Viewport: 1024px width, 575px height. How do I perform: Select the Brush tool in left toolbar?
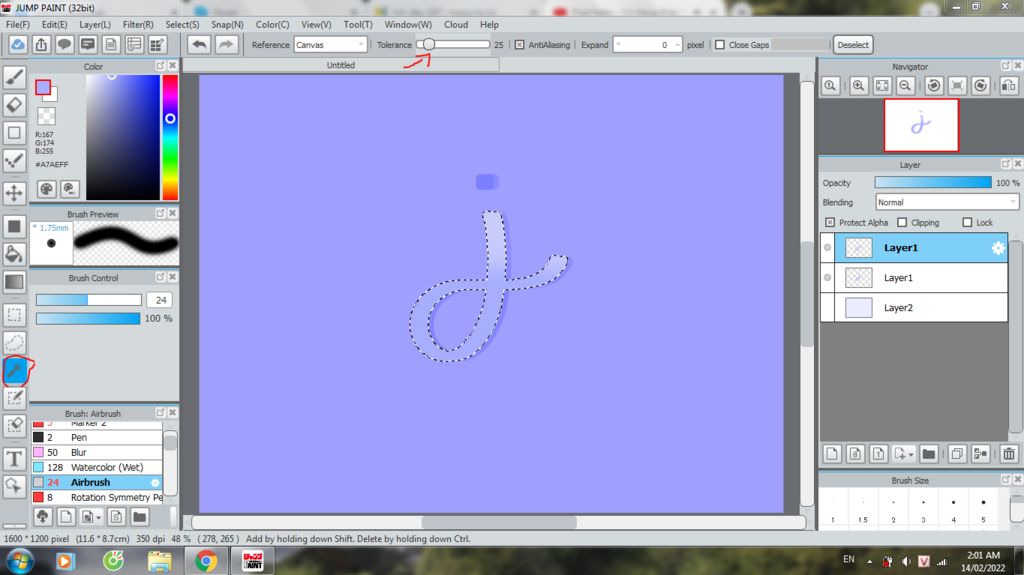coord(14,77)
